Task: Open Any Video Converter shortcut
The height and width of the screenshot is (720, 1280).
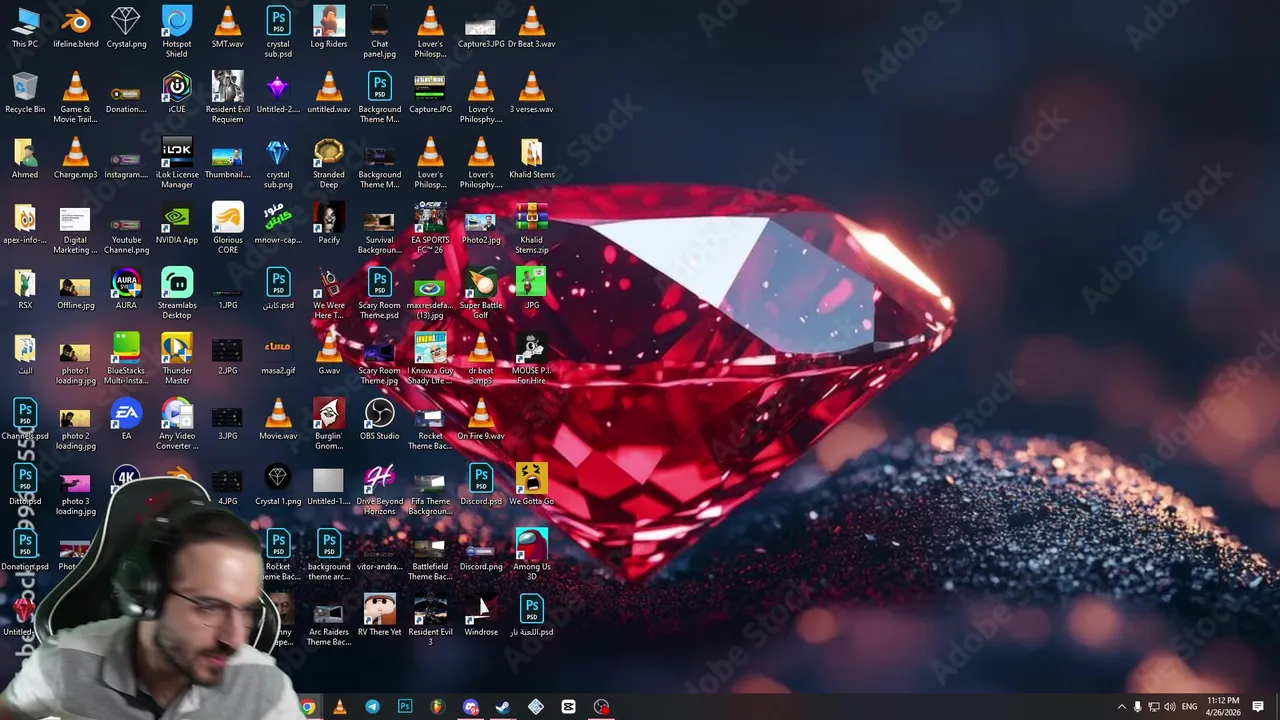Action: (177, 424)
